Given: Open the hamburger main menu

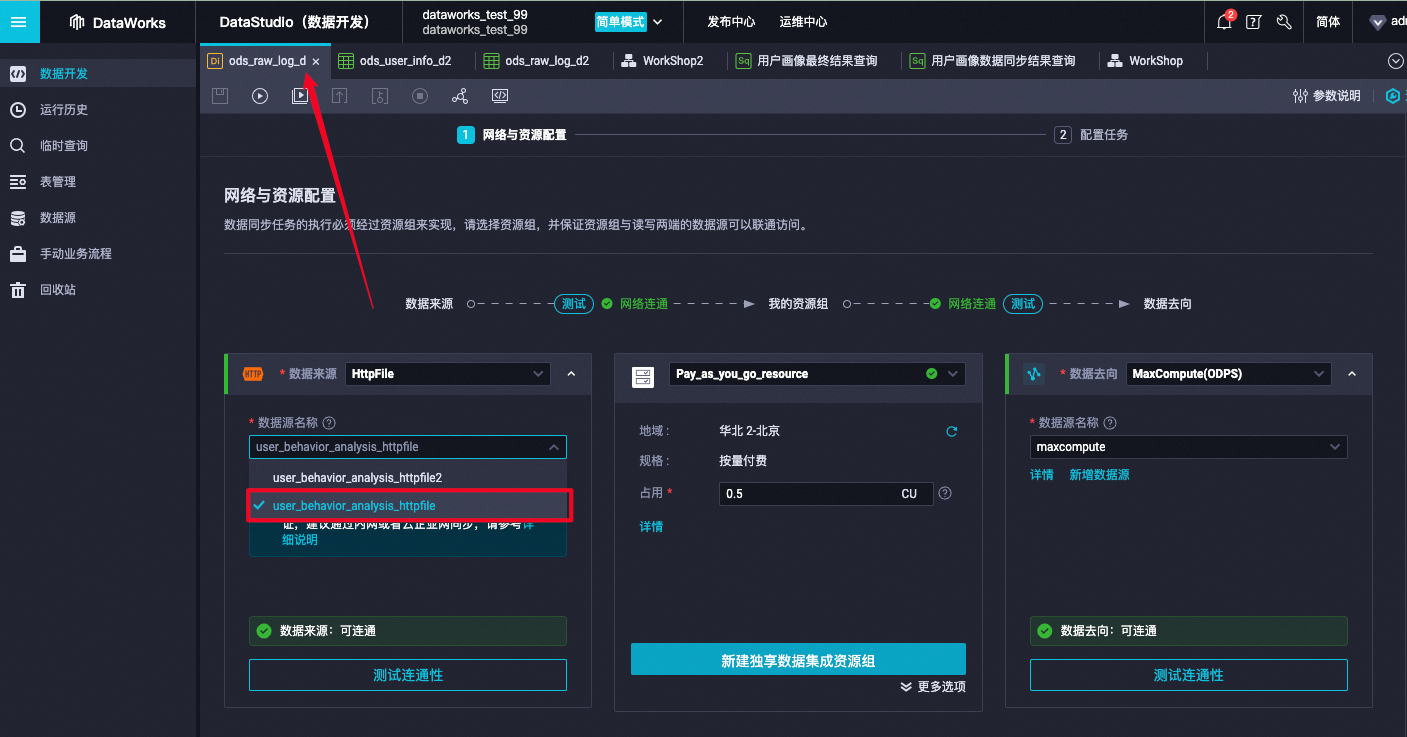Looking at the screenshot, I should click(x=19, y=21).
